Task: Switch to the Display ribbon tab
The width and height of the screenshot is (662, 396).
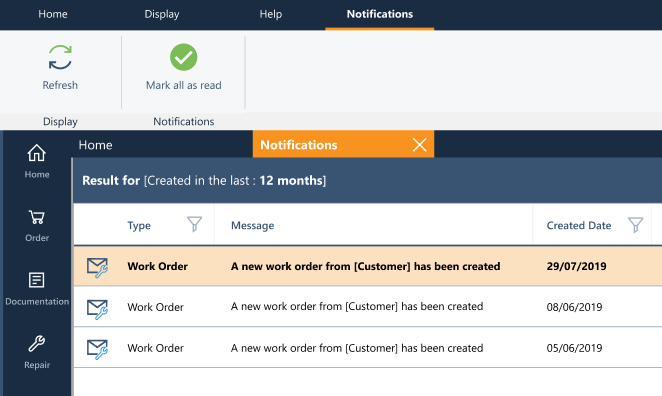Action: point(162,14)
